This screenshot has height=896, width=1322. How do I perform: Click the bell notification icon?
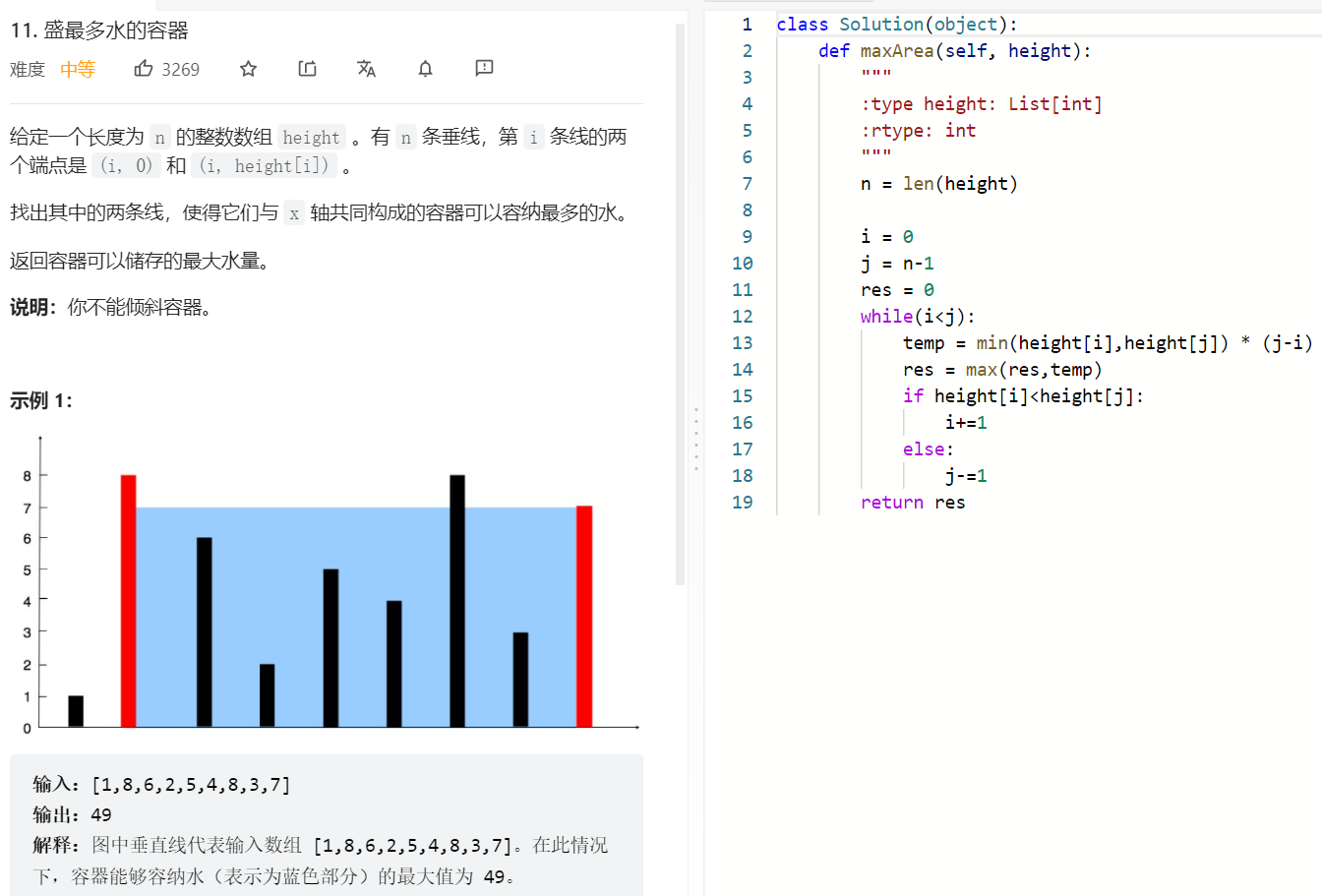pyautogui.click(x=425, y=68)
